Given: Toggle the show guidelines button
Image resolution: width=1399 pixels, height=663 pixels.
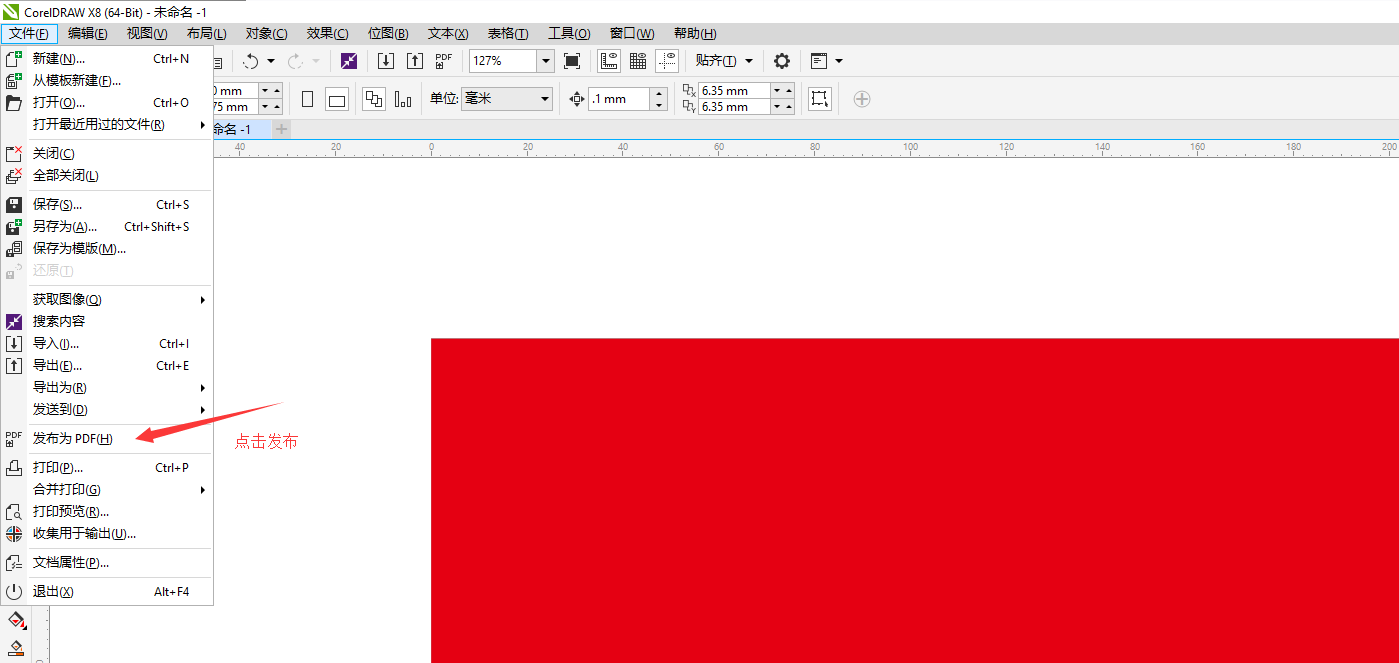Looking at the screenshot, I should (x=667, y=61).
